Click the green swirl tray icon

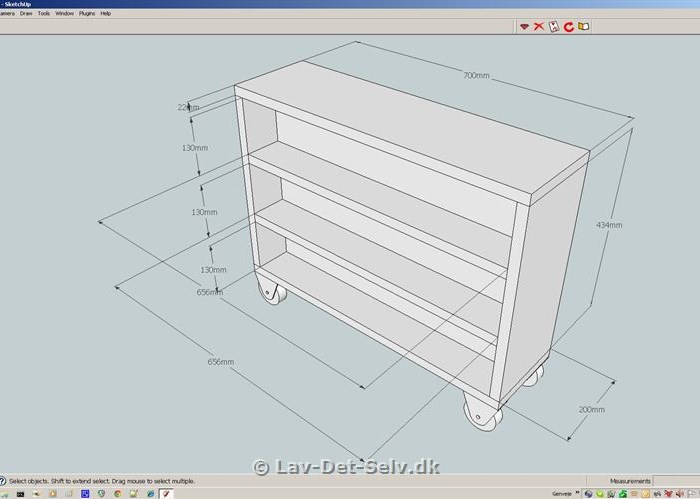pos(622,494)
